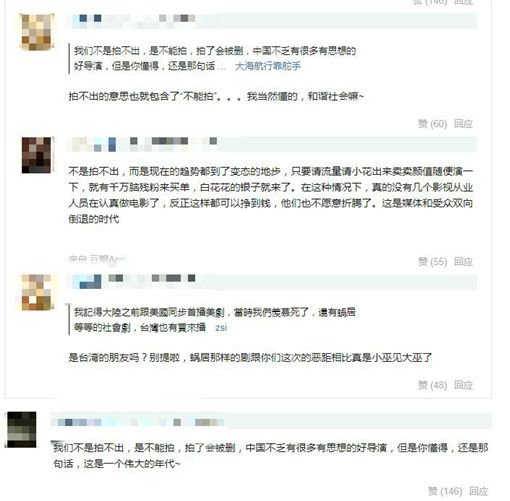Open the bottom commenter's blurred username
This screenshot has width=510, height=501.
[x=138, y=422]
